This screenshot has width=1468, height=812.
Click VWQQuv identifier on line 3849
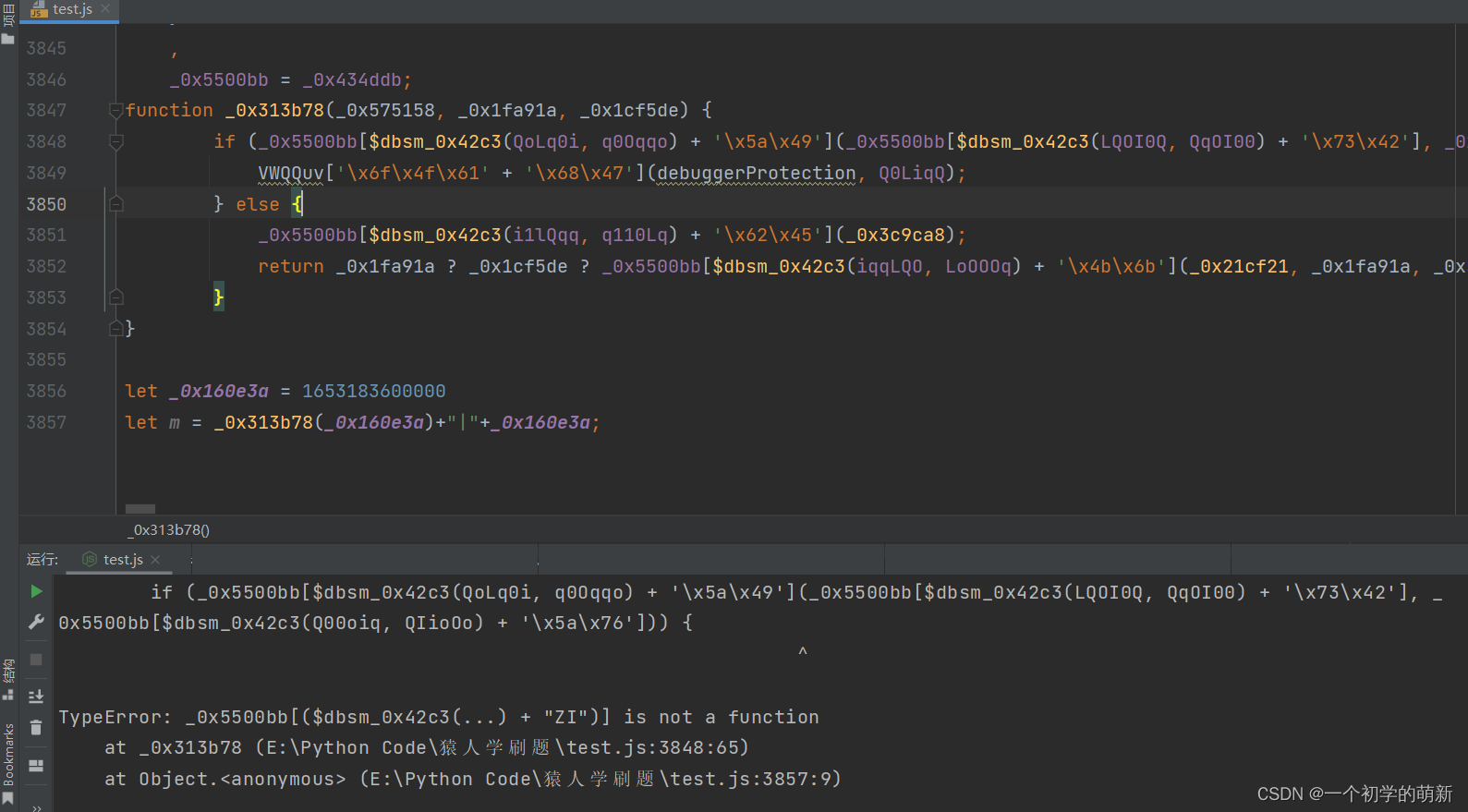(x=291, y=173)
